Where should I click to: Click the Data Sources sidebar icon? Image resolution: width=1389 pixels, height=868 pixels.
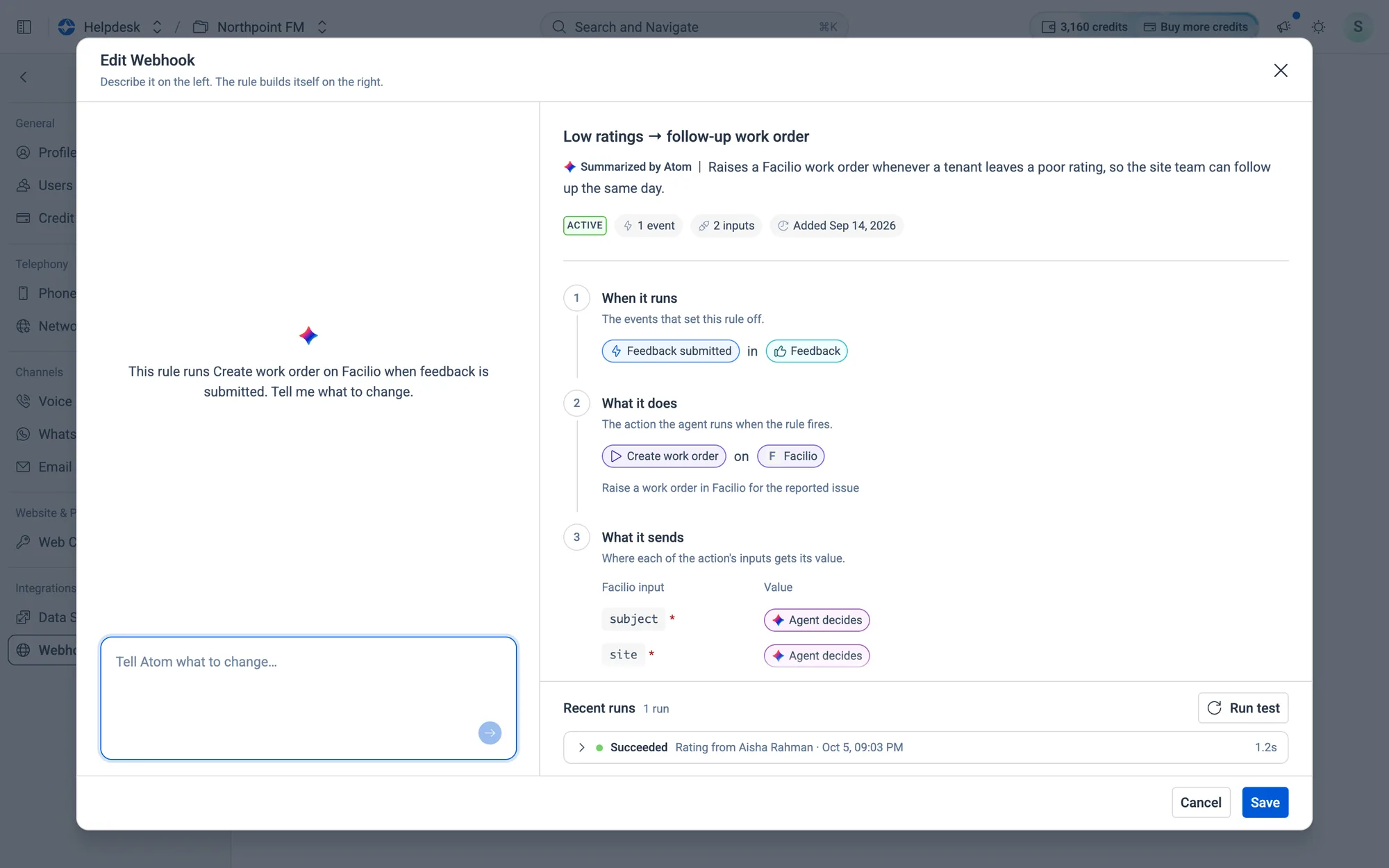(x=24, y=617)
